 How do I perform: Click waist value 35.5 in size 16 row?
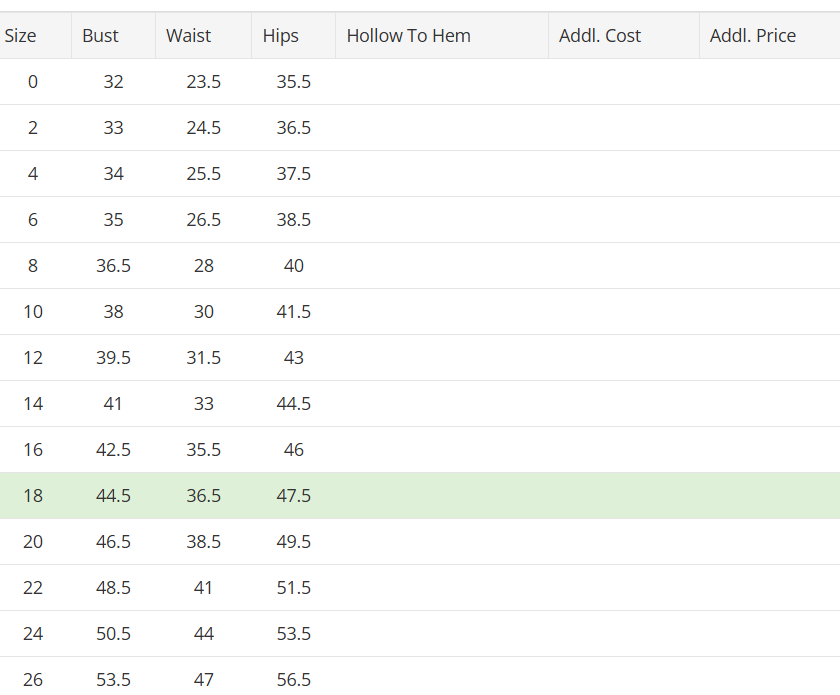(203, 450)
